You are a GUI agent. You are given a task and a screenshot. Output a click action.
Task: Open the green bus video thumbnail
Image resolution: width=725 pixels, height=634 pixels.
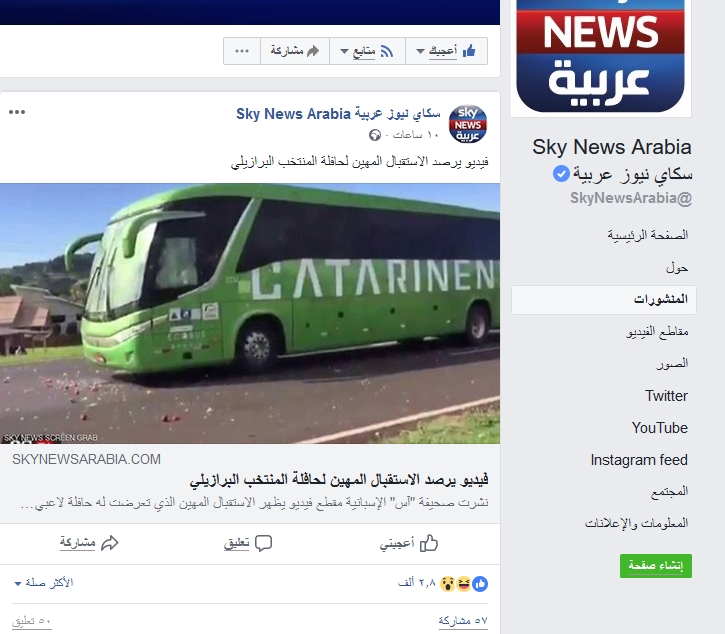(250, 314)
